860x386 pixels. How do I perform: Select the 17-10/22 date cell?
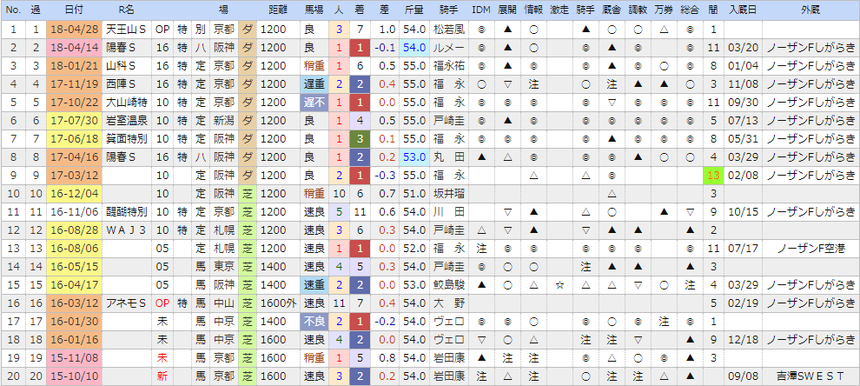75,103
